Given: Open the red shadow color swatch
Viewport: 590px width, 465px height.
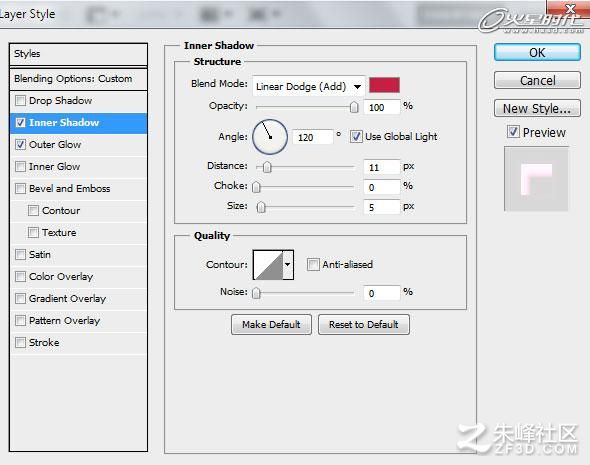Looking at the screenshot, I should [384, 85].
